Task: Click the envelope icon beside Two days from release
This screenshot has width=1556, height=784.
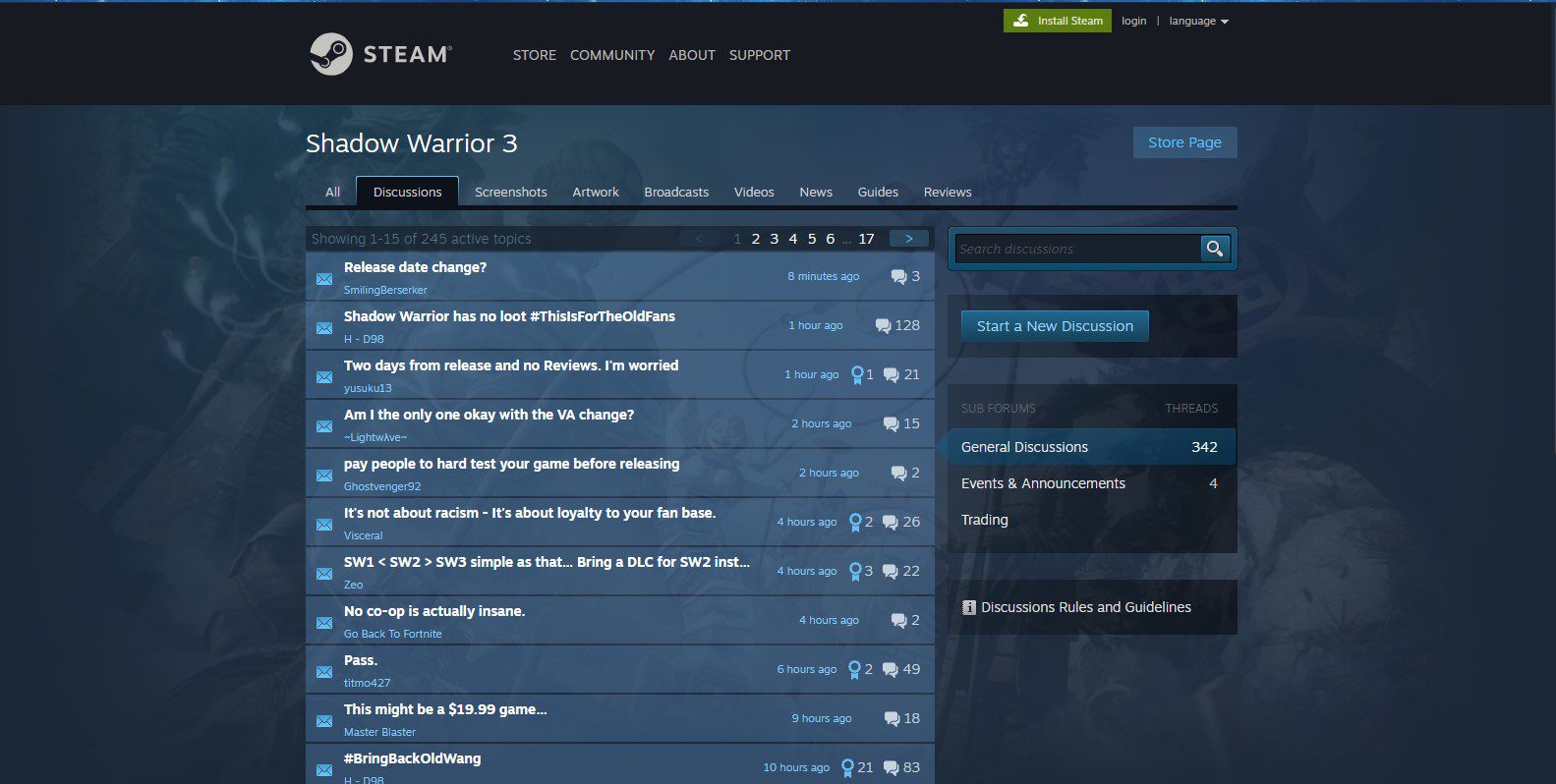Action: tap(323, 377)
